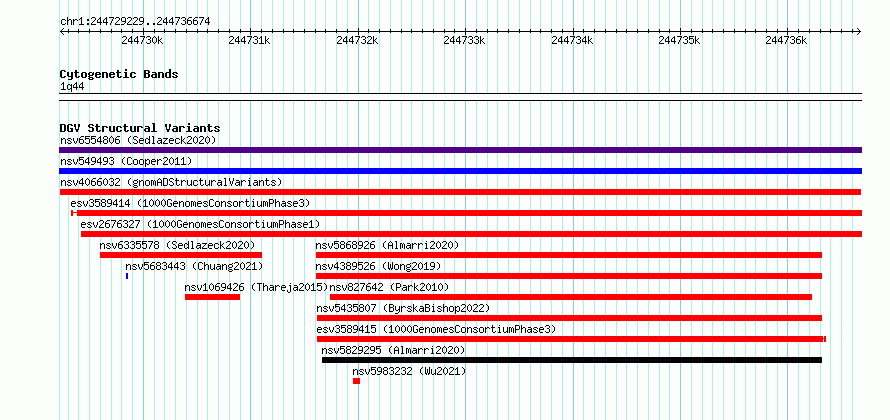Click the red esv3589414 variant bar
The width and height of the screenshot is (890, 420).
pyautogui.click(x=466, y=213)
